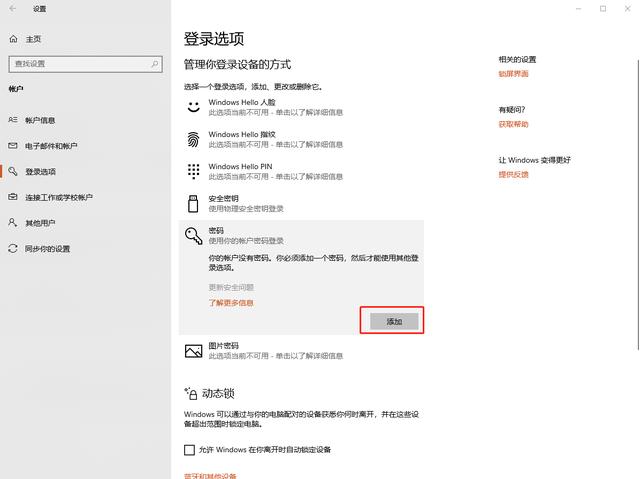Click the picture icon for 图片密码

(x=193, y=351)
